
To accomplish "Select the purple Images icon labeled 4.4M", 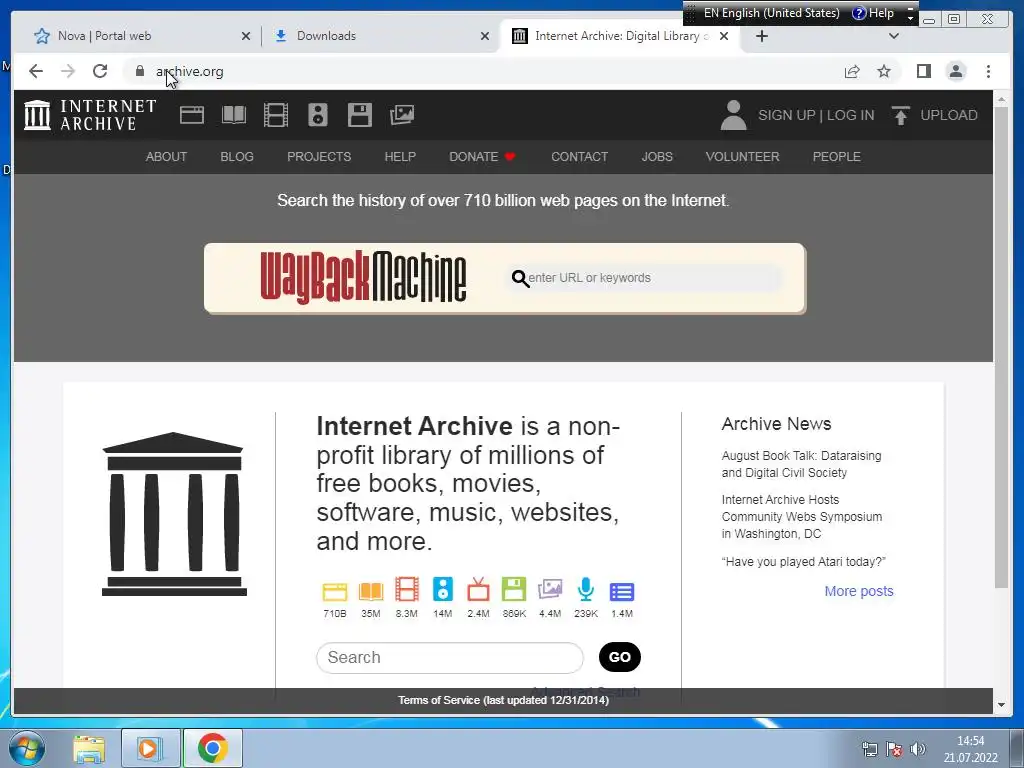I will pyautogui.click(x=550, y=589).
